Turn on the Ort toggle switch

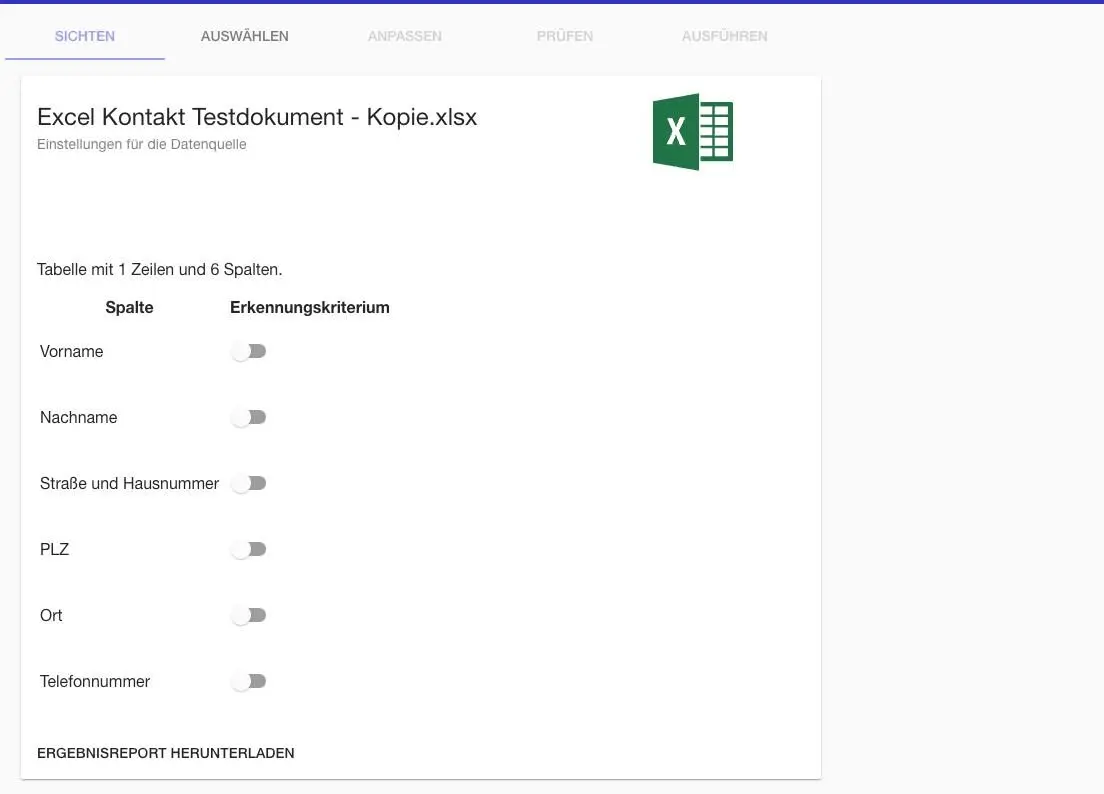click(x=248, y=615)
